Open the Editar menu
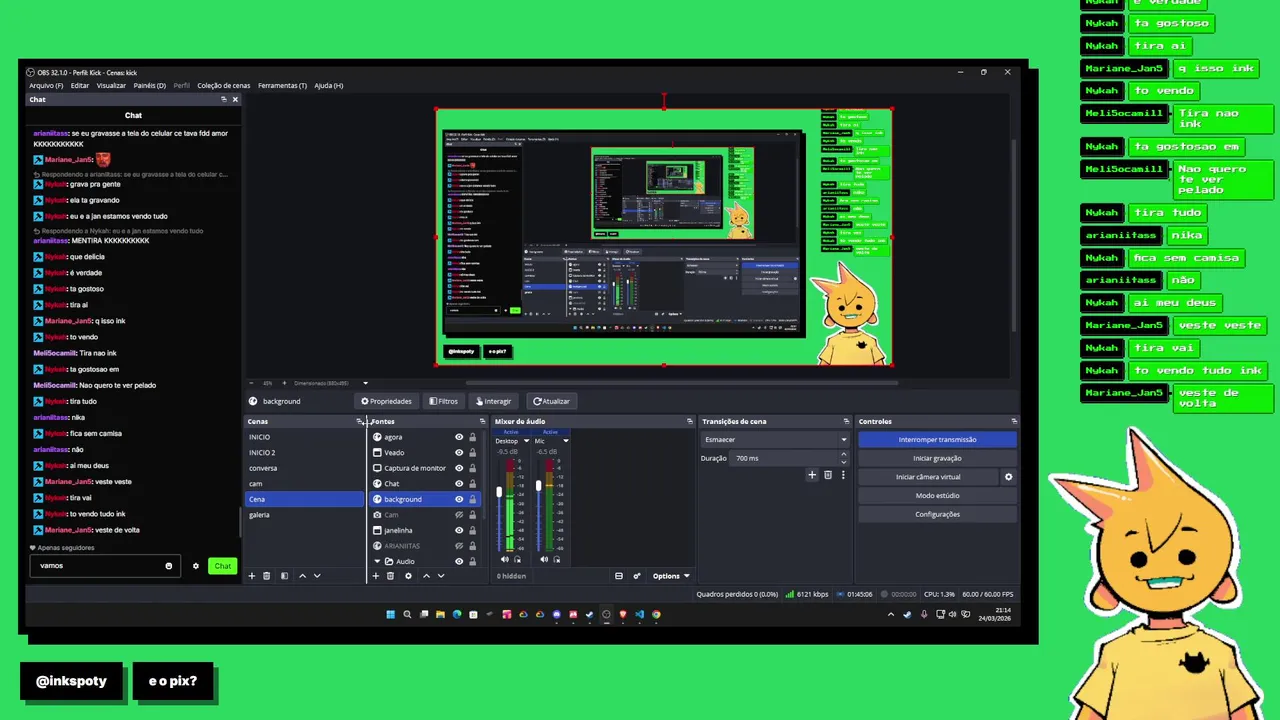 [80, 85]
